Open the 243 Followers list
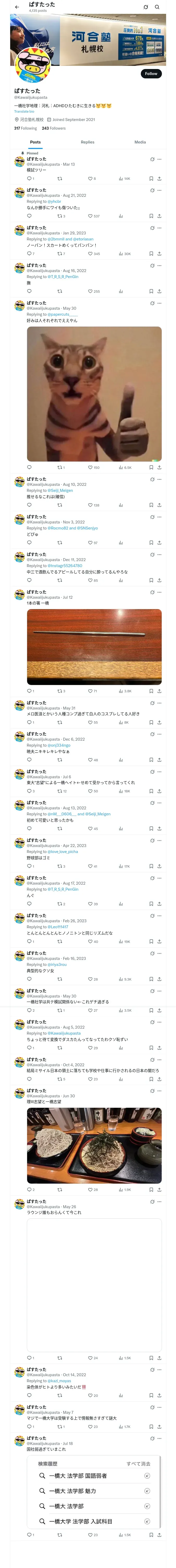 (x=53, y=128)
